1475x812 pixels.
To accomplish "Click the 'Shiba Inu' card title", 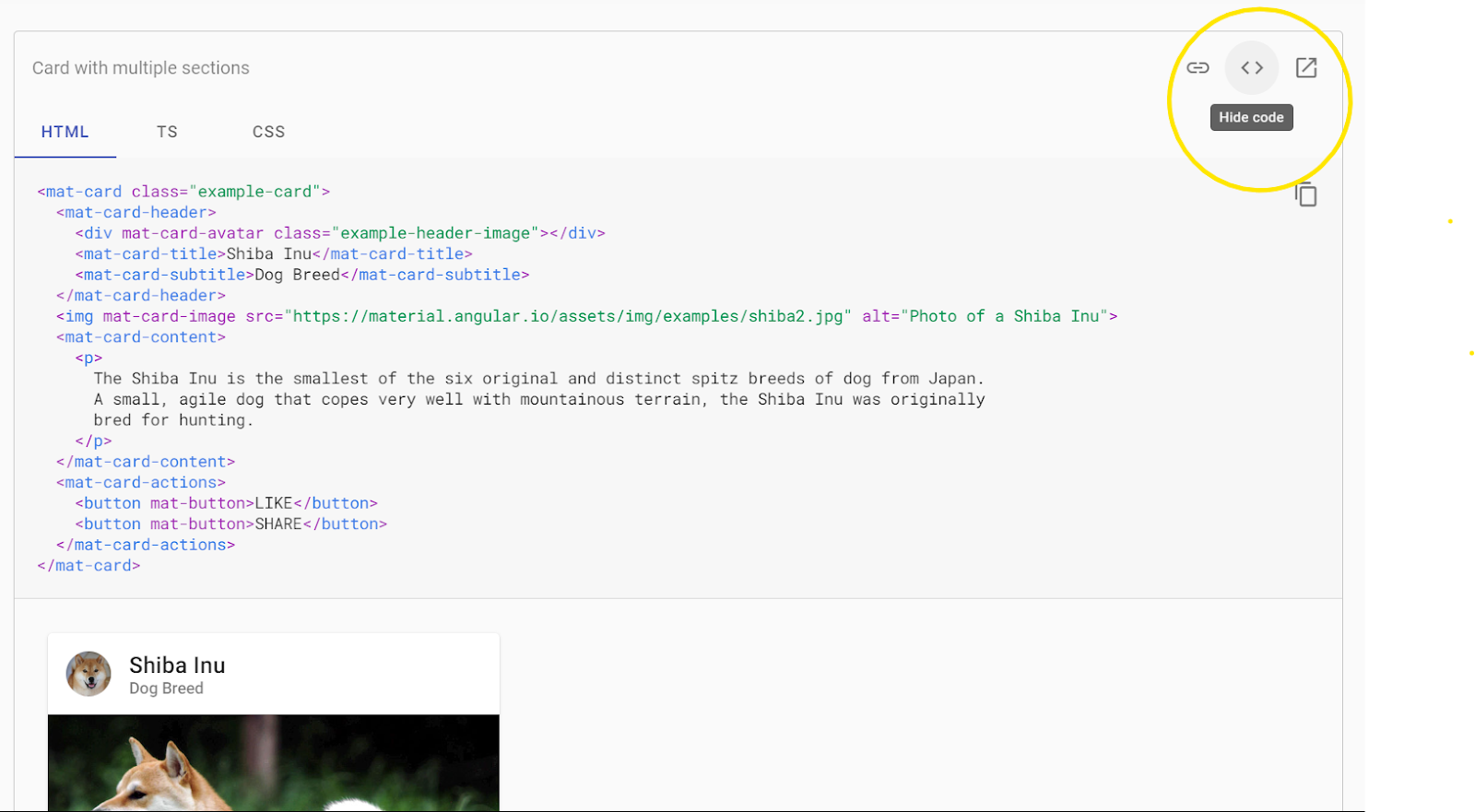I will [177, 665].
